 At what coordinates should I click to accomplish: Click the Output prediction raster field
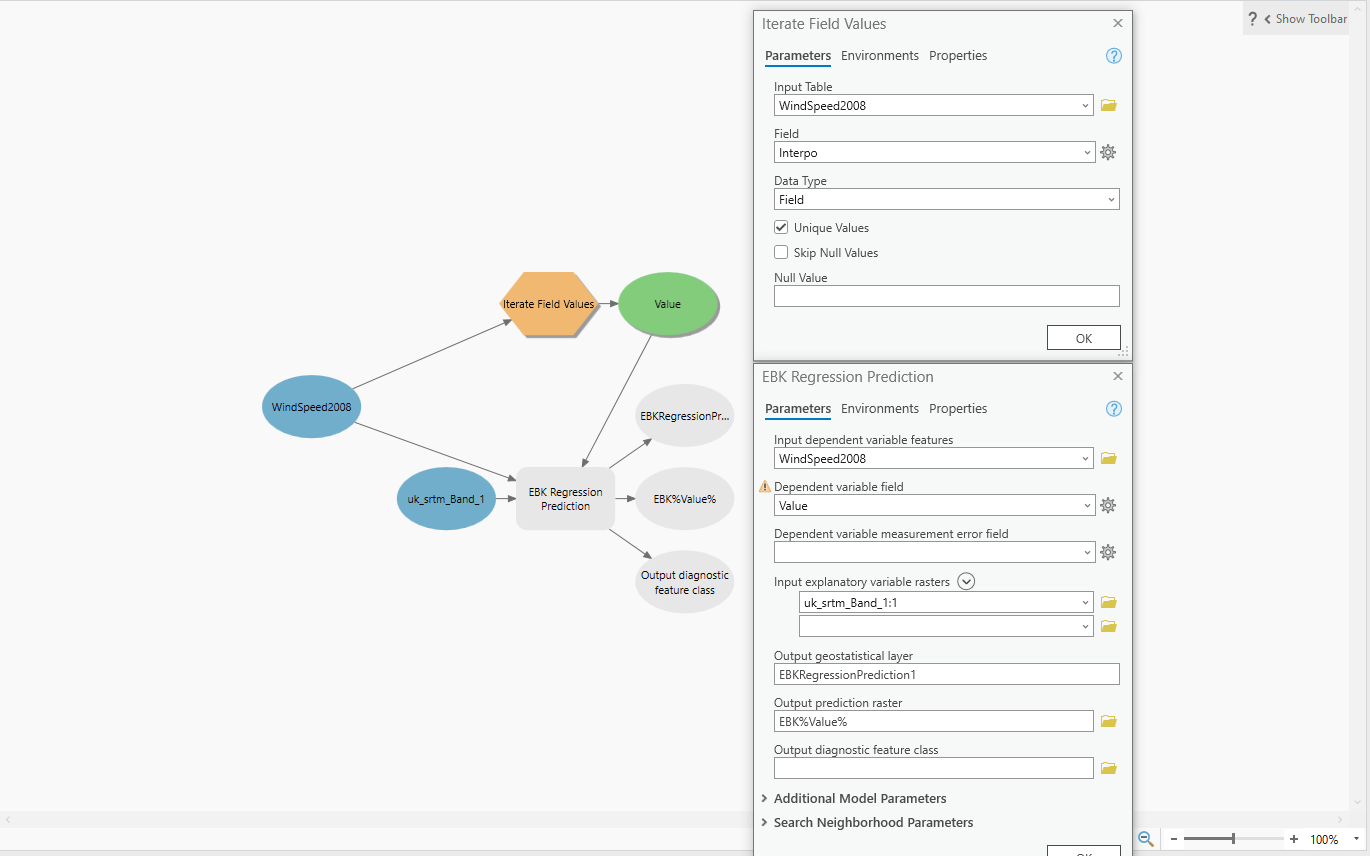pyautogui.click(x=934, y=721)
